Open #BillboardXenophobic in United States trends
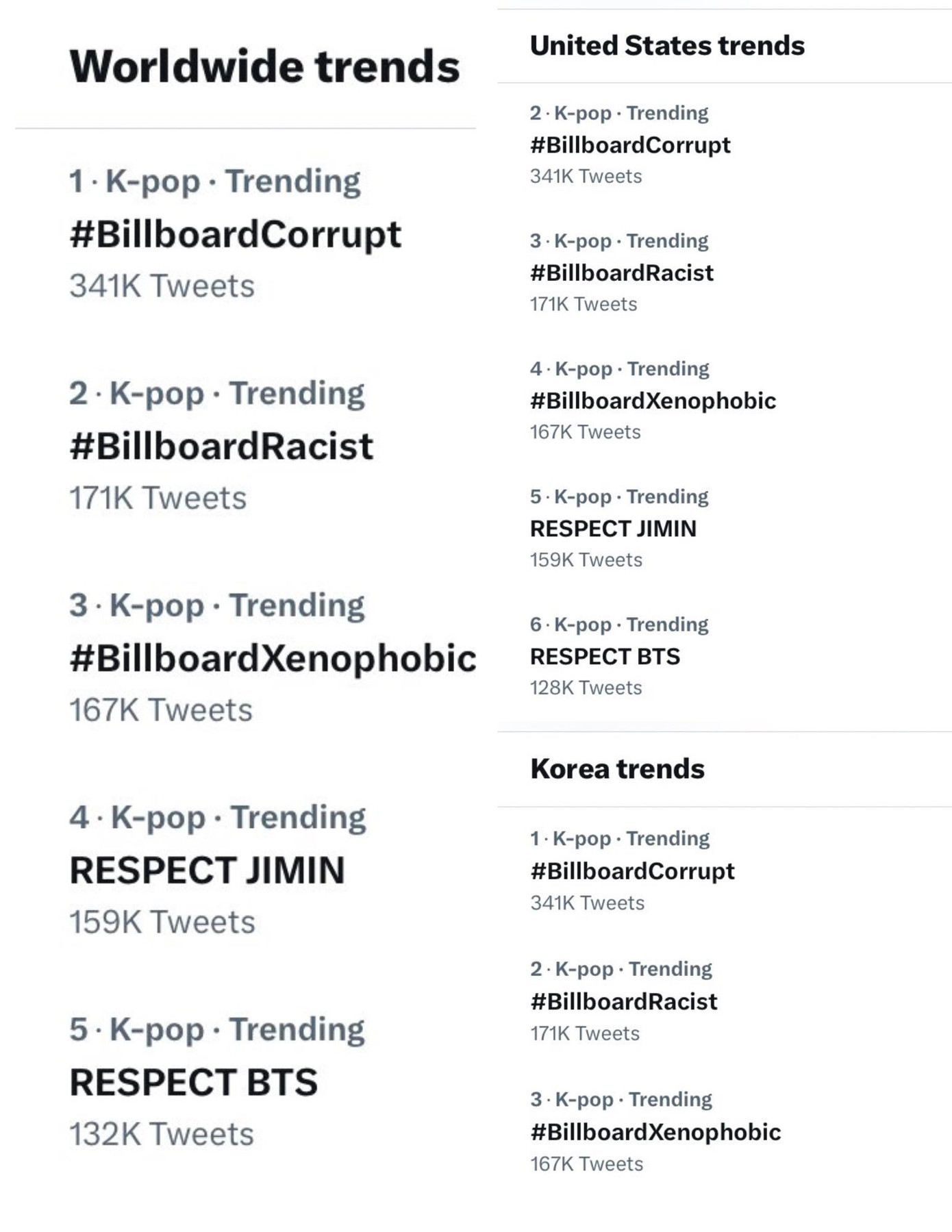This screenshot has height=1232, width=952. pos(651,401)
